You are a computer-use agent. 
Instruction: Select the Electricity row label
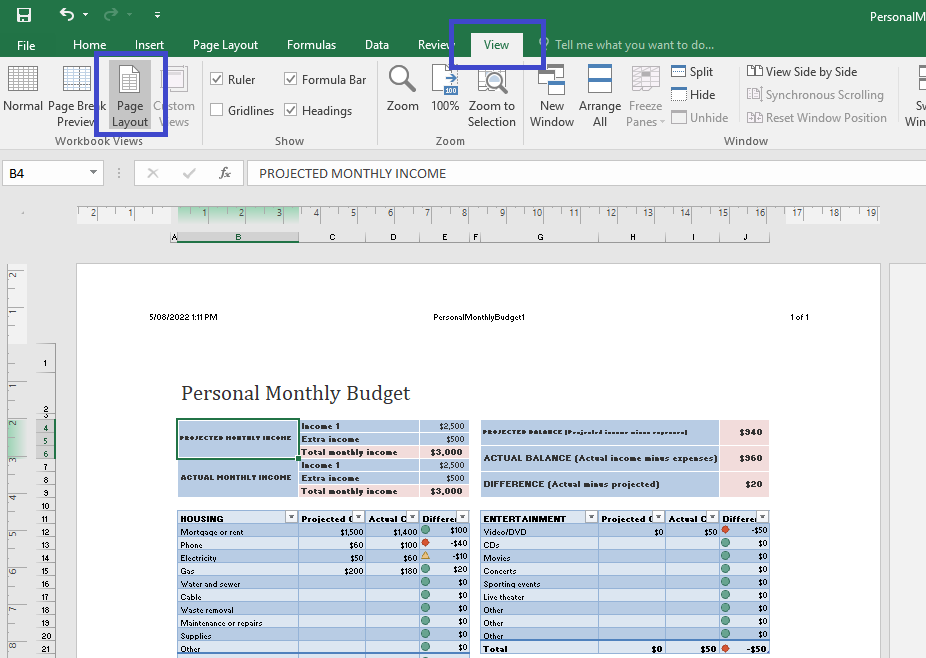[x=198, y=558]
